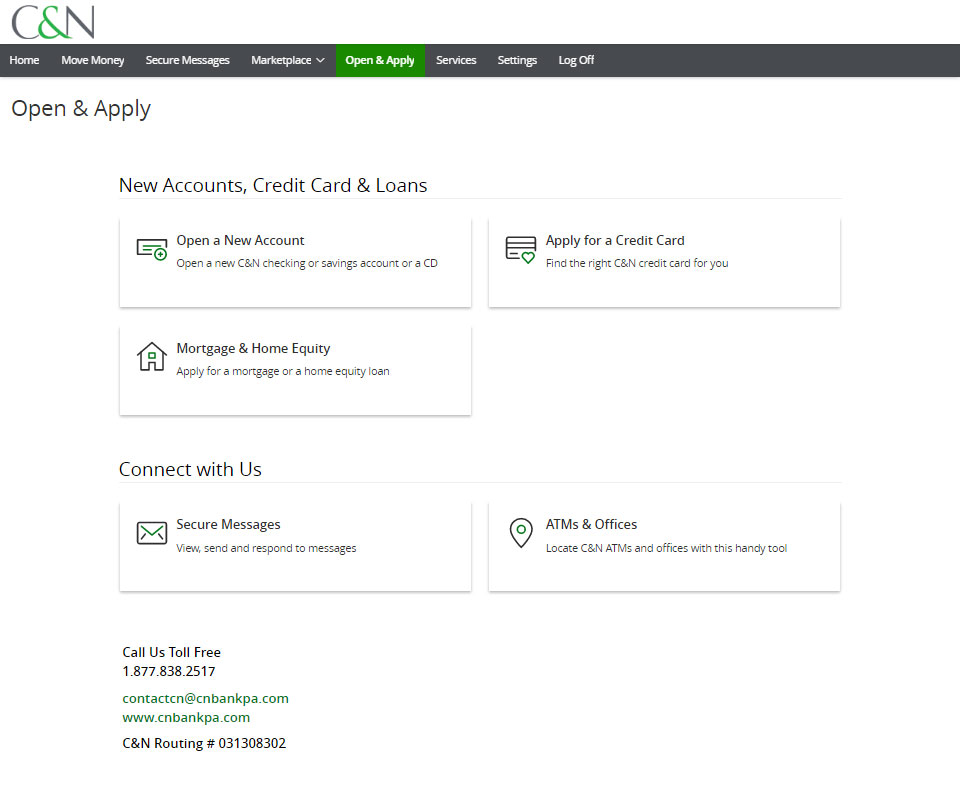Click the C&N bank logo
960x789 pixels.
(53, 22)
